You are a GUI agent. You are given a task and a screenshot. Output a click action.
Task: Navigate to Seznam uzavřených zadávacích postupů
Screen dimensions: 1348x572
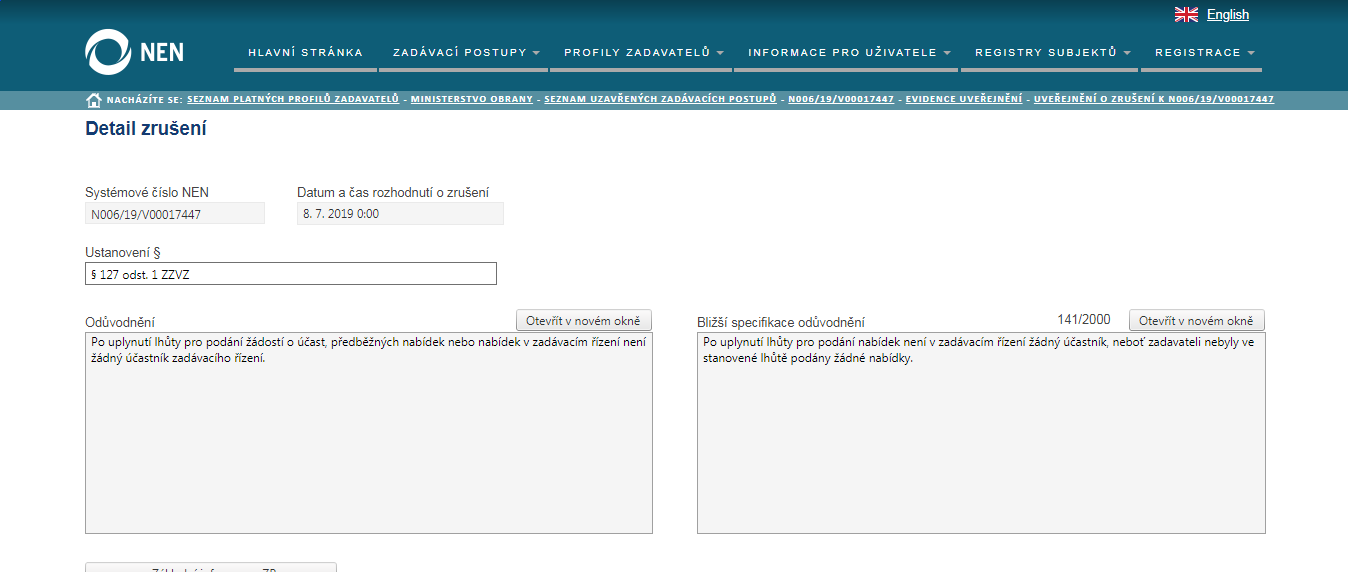coord(660,100)
